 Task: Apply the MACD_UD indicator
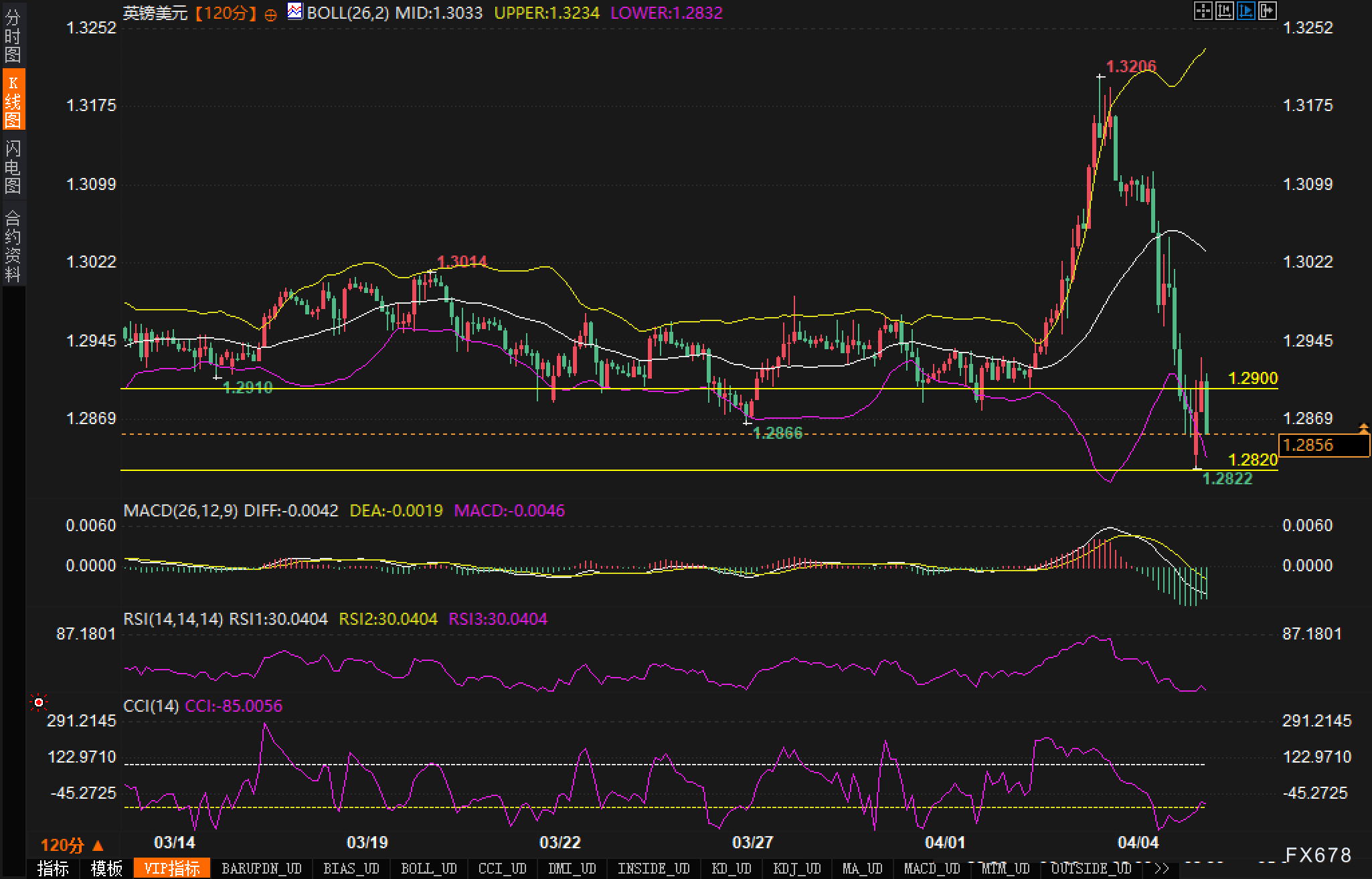click(x=932, y=868)
